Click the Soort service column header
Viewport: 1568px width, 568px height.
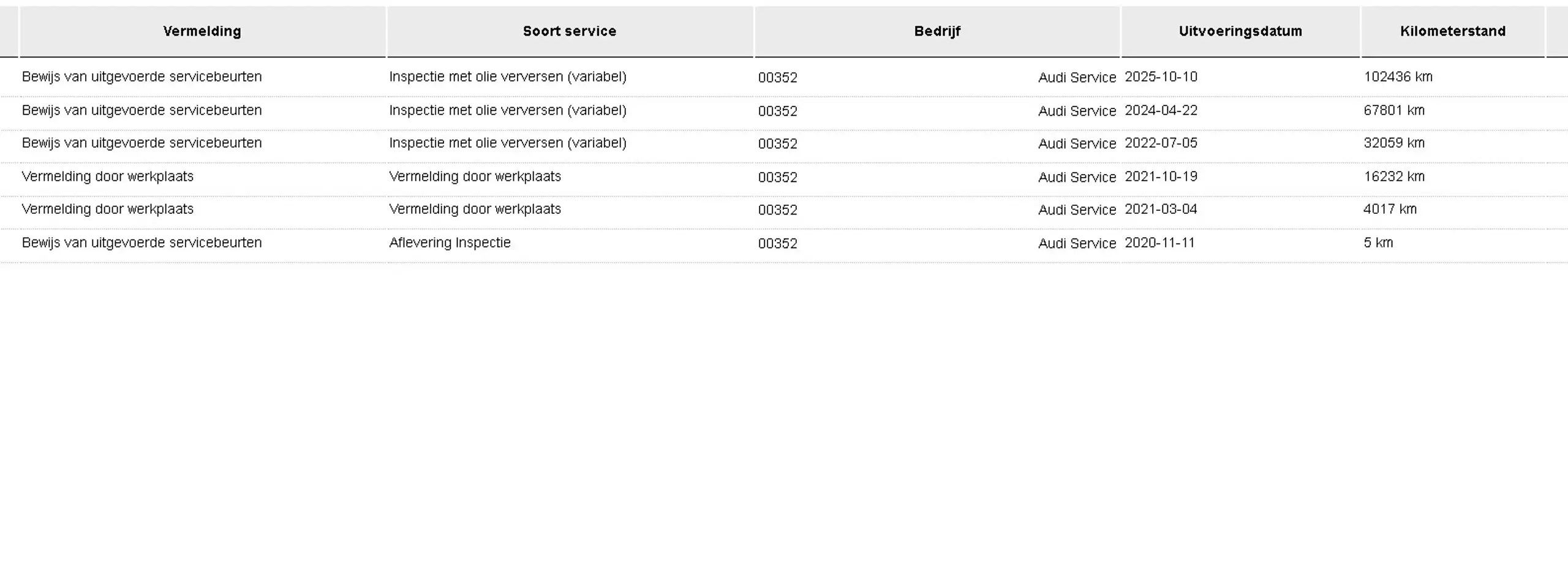point(570,31)
